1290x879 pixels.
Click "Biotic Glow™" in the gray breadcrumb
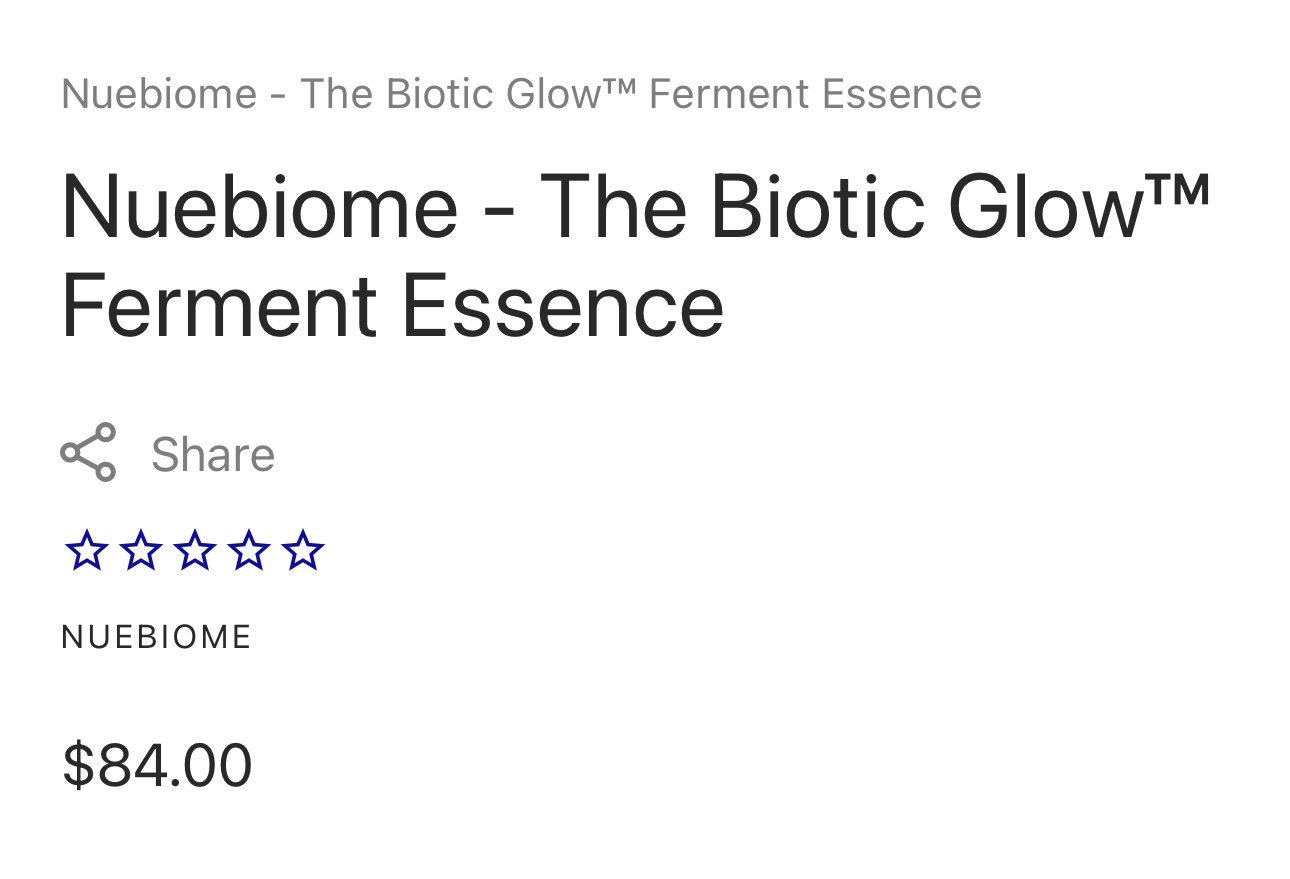point(511,94)
